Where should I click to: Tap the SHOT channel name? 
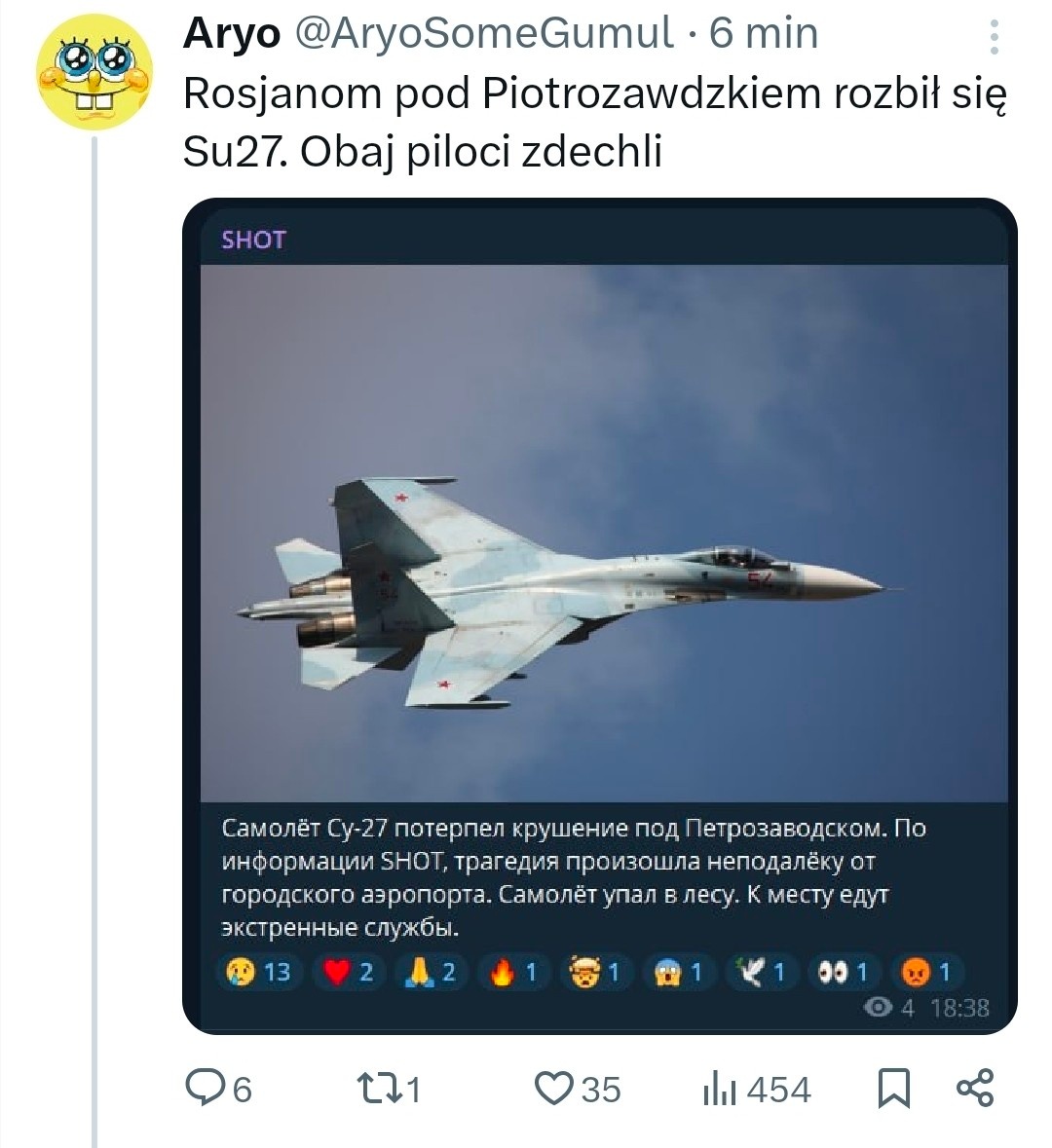(x=253, y=241)
